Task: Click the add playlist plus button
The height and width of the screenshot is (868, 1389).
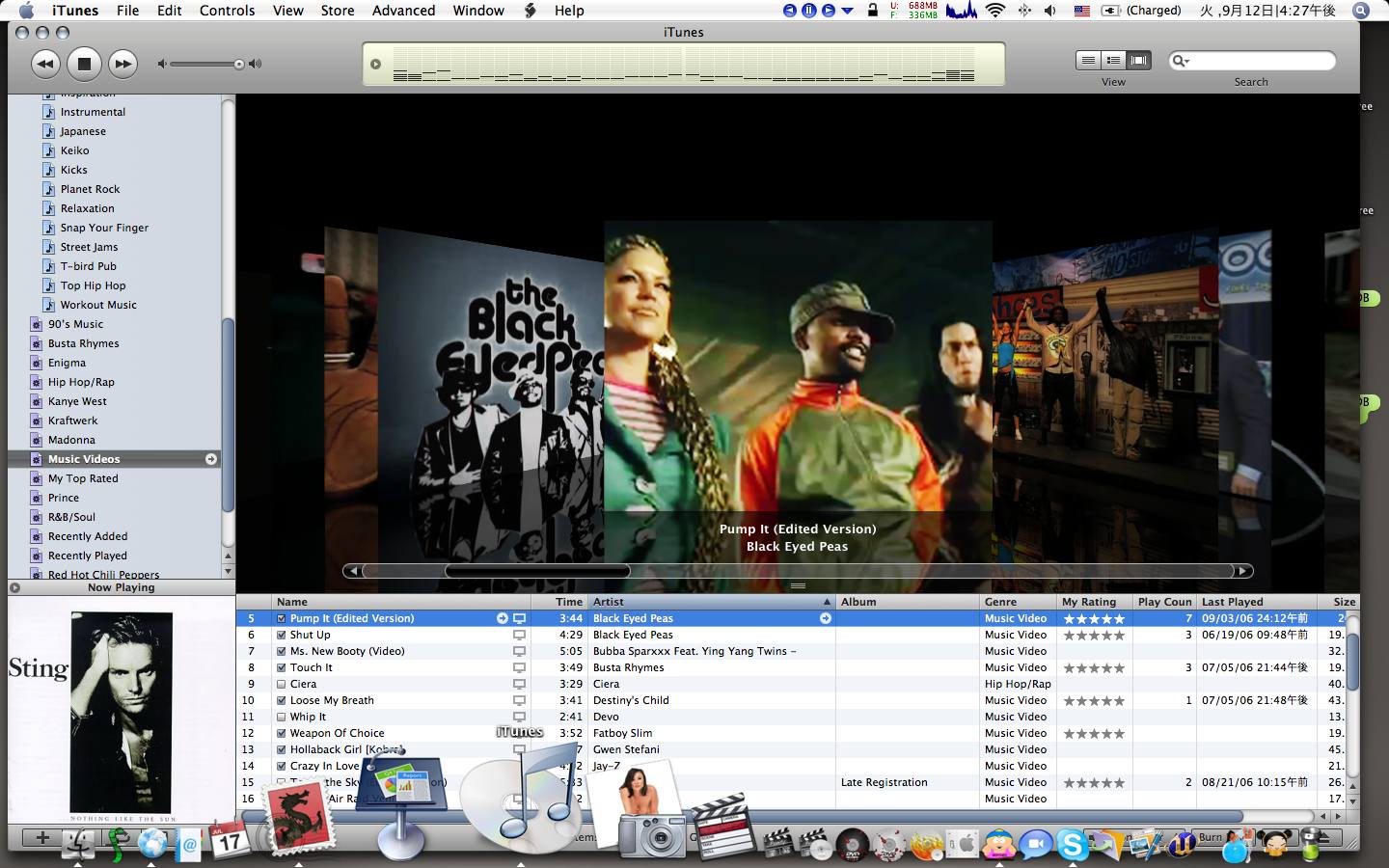Action: pyautogui.click(x=41, y=838)
